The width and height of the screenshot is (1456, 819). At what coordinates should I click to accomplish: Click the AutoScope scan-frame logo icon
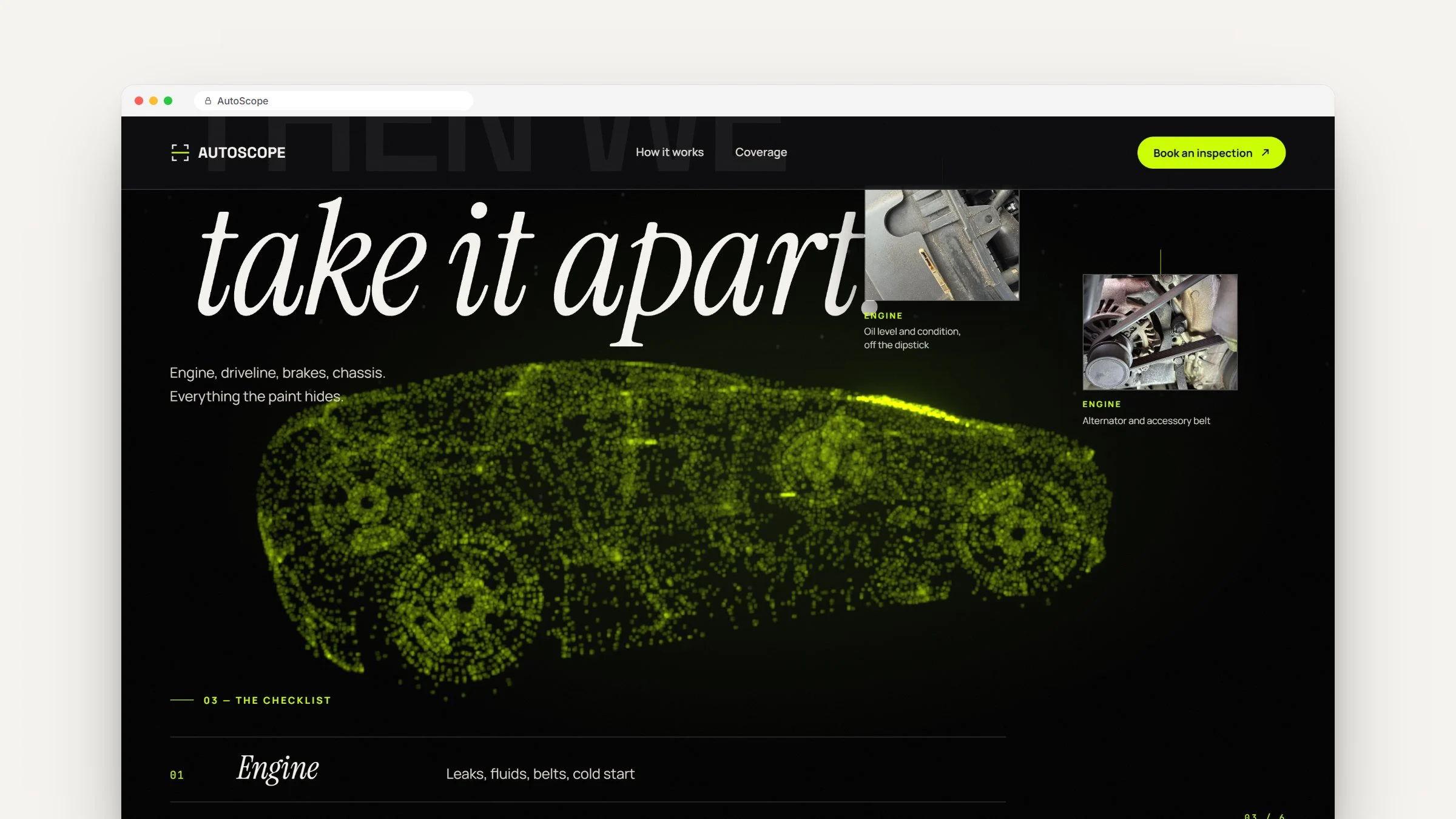pos(180,152)
